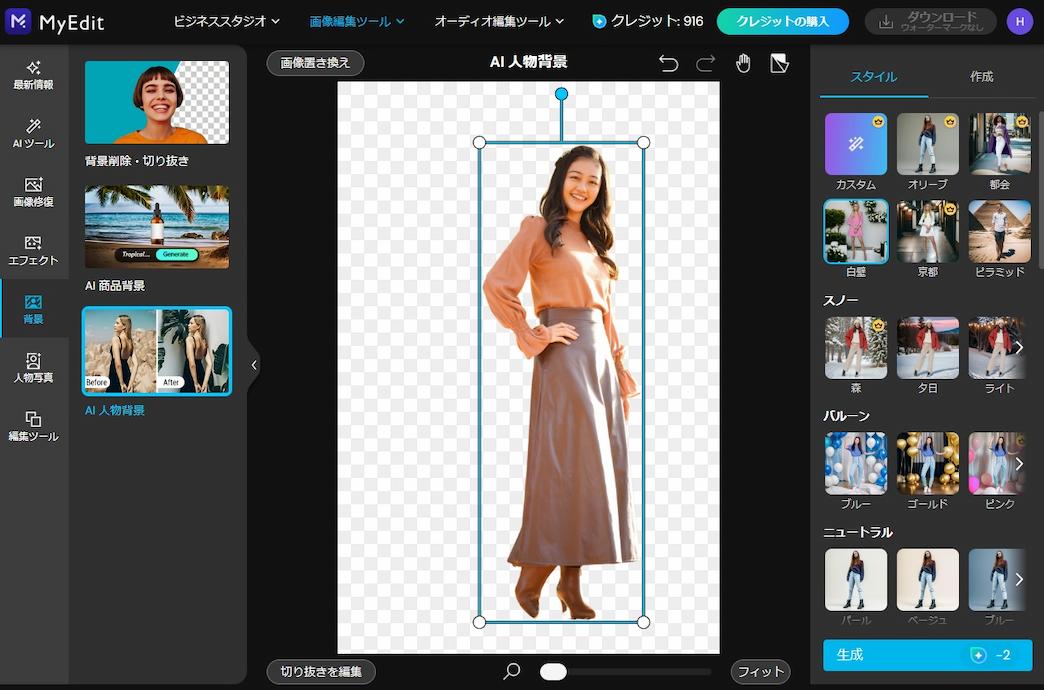Adjust the zoom slider at the bottom
Viewport: 1044px width, 690px height.
(x=555, y=671)
